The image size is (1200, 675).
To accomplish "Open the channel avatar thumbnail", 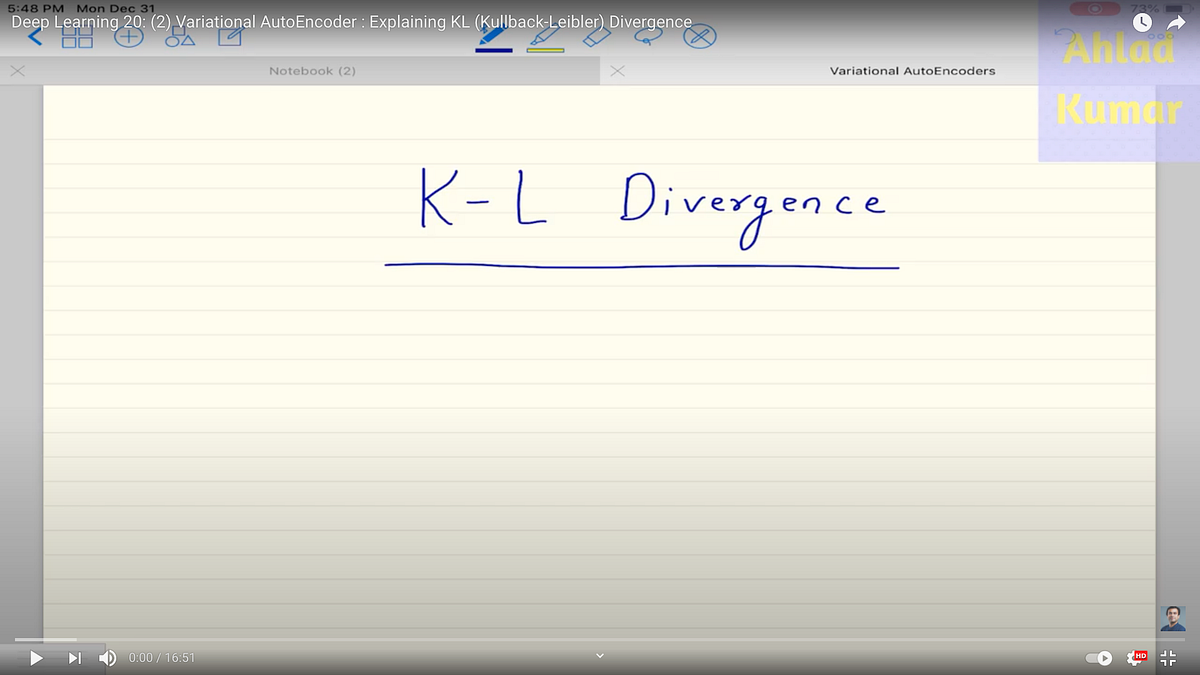I will [1173, 617].
